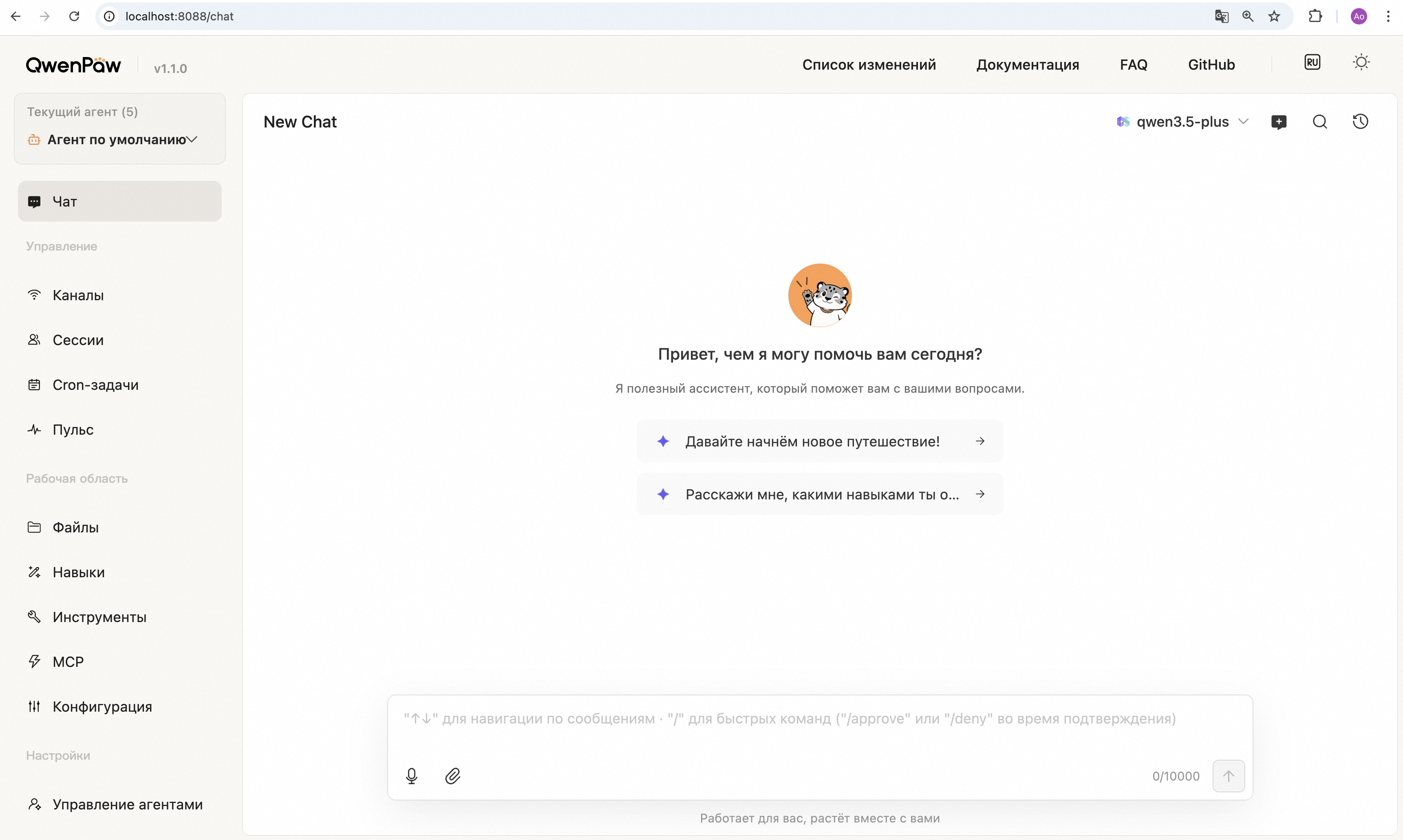The width and height of the screenshot is (1403, 840).
Task: Start a new chat with plus icon
Action: tap(1278, 122)
